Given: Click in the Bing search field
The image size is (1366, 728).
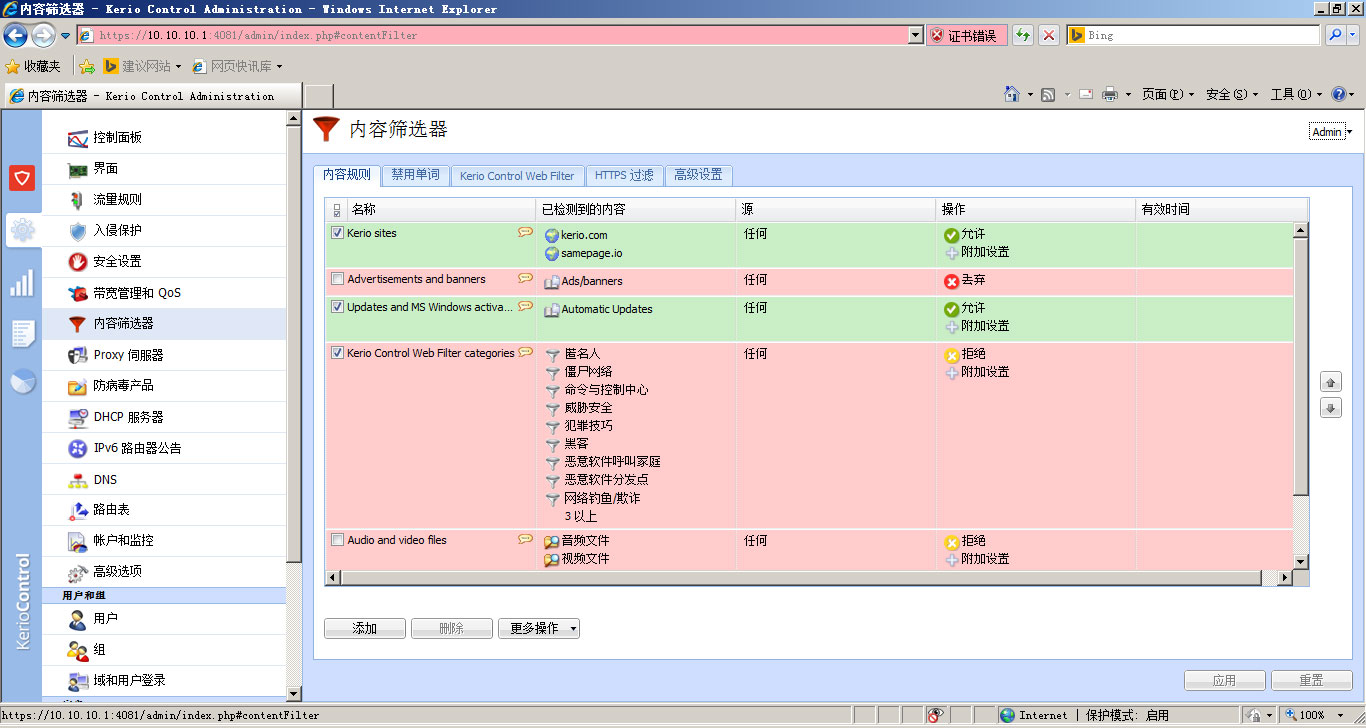Looking at the screenshot, I should (1193, 35).
